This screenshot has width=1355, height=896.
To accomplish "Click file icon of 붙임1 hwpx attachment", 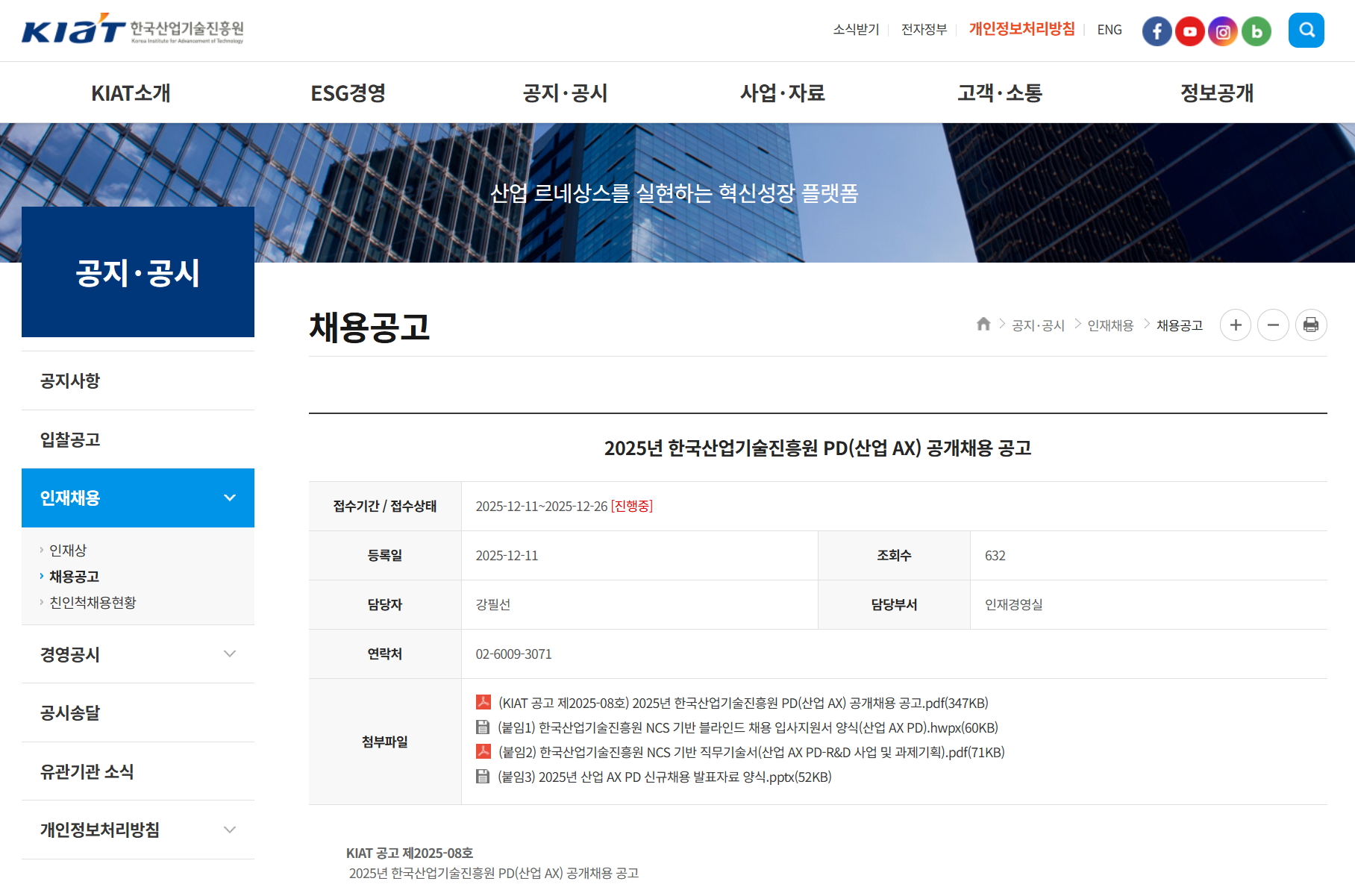I will click(483, 727).
